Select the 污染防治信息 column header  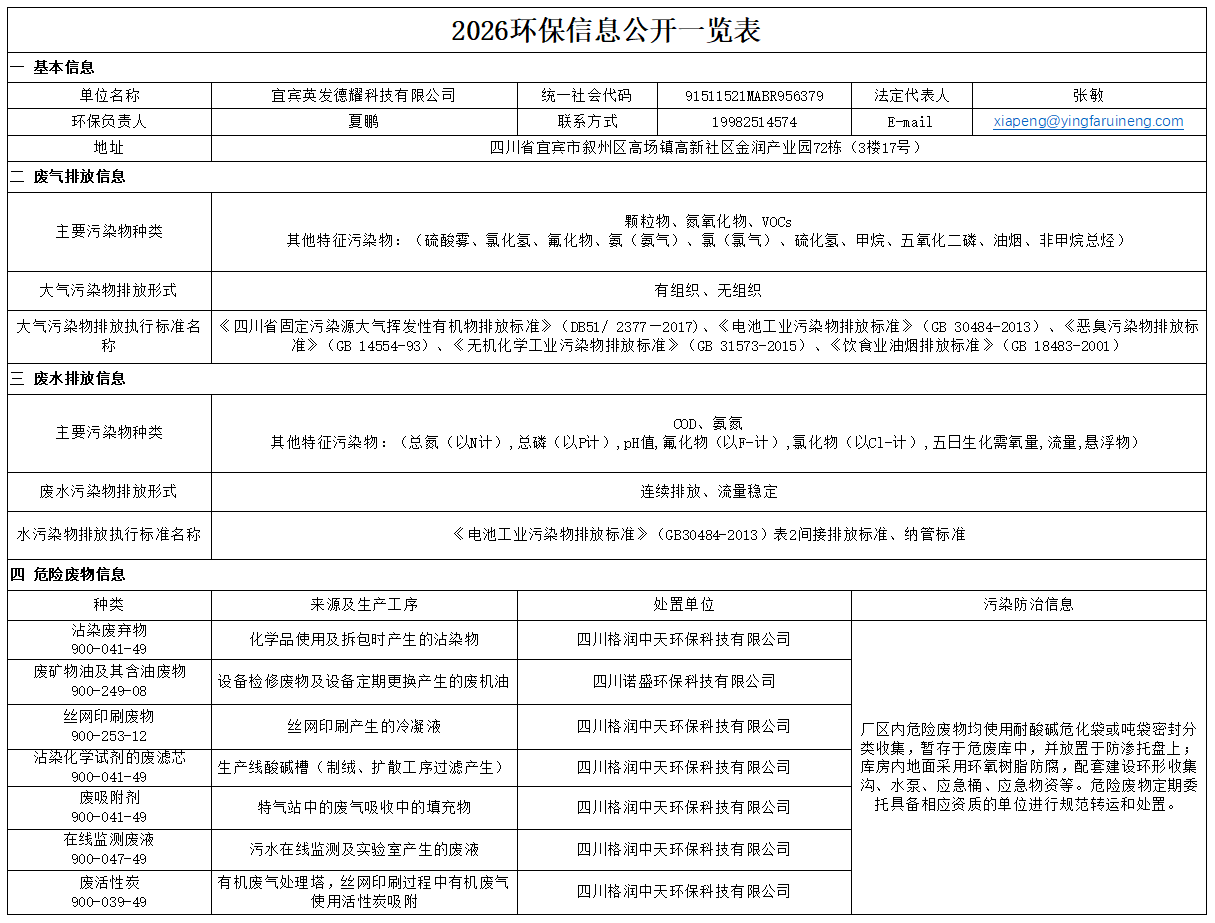point(1028,605)
